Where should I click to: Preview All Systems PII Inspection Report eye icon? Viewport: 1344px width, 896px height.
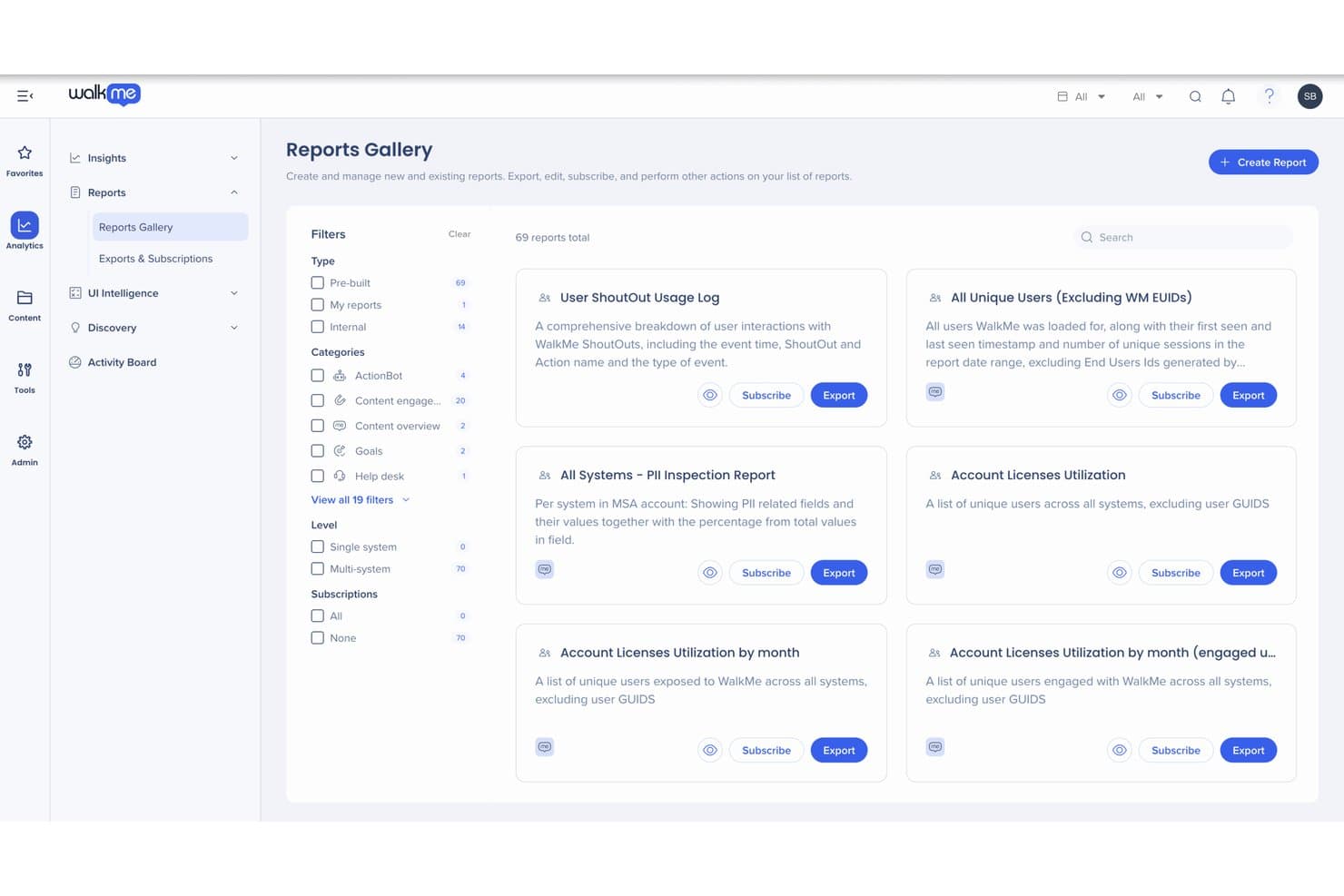tap(710, 573)
